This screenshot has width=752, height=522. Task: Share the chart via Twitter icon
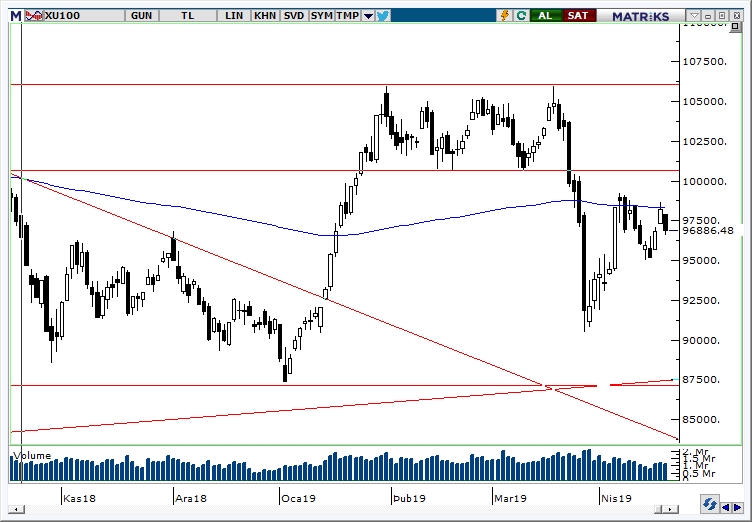(x=383, y=16)
